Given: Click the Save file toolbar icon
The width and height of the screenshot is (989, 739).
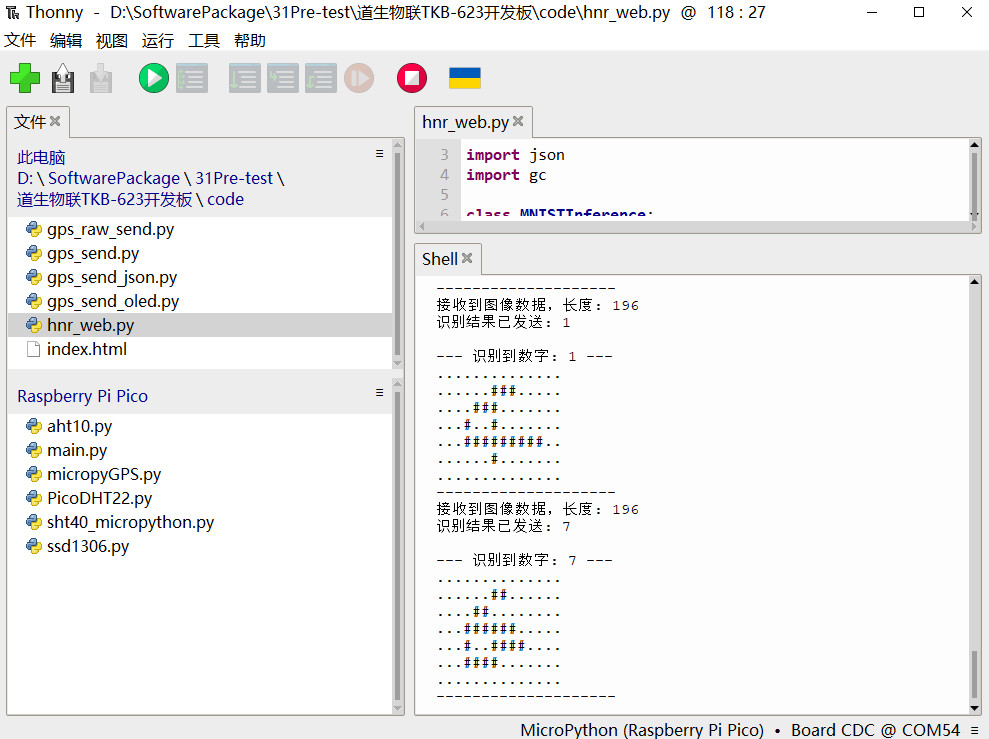Looking at the screenshot, I should click(x=101, y=78).
